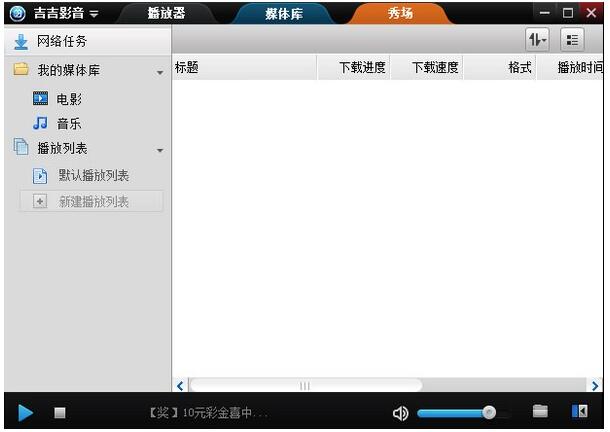Open the sort order dropdown button
This screenshot has width=610, height=432.
click(x=537, y=40)
